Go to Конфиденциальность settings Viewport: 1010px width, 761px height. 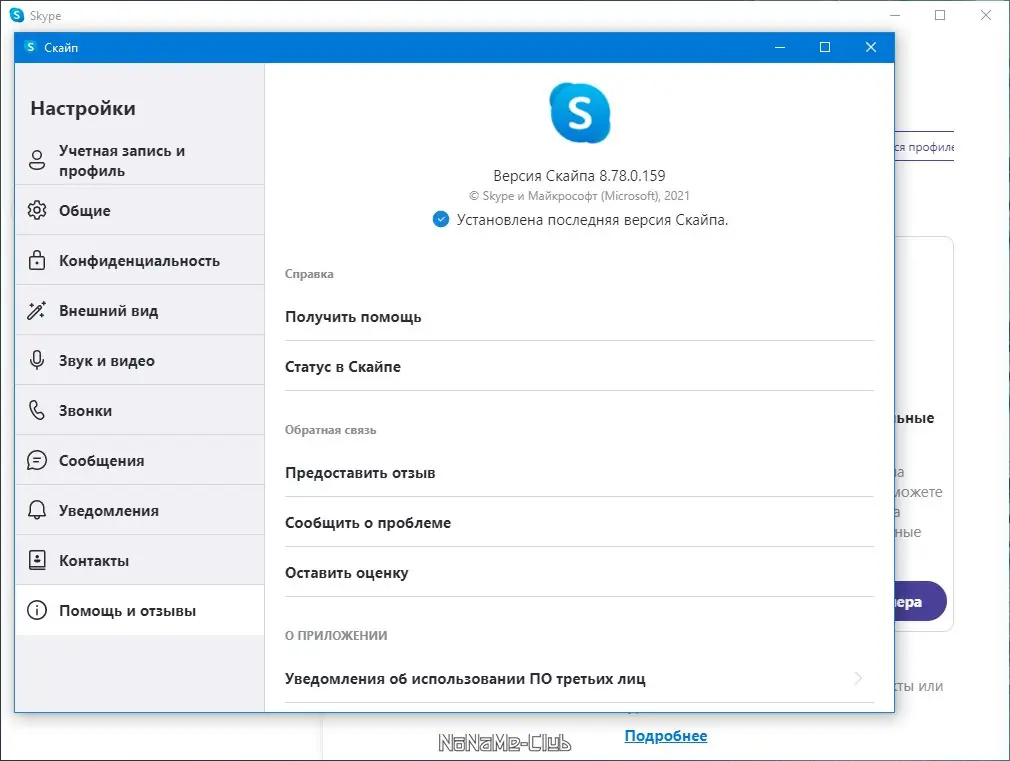click(140, 260)
